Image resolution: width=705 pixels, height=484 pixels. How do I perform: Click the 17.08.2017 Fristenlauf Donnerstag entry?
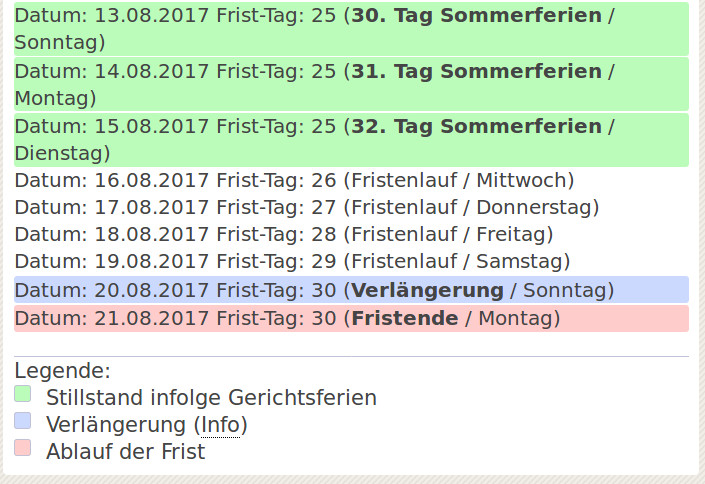(307, 207)
